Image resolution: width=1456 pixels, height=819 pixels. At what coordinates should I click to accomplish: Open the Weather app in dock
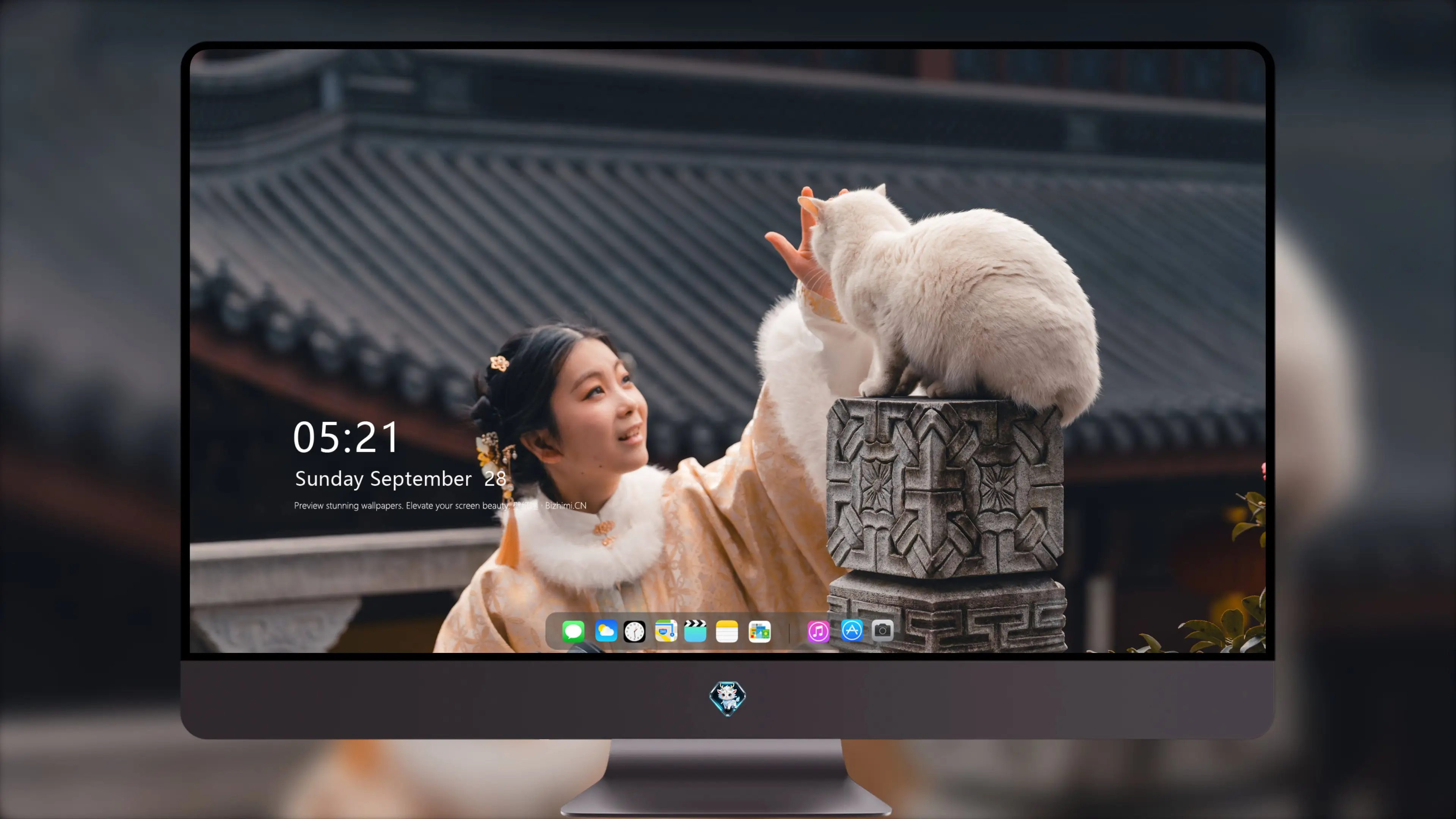tap(606, 631)
